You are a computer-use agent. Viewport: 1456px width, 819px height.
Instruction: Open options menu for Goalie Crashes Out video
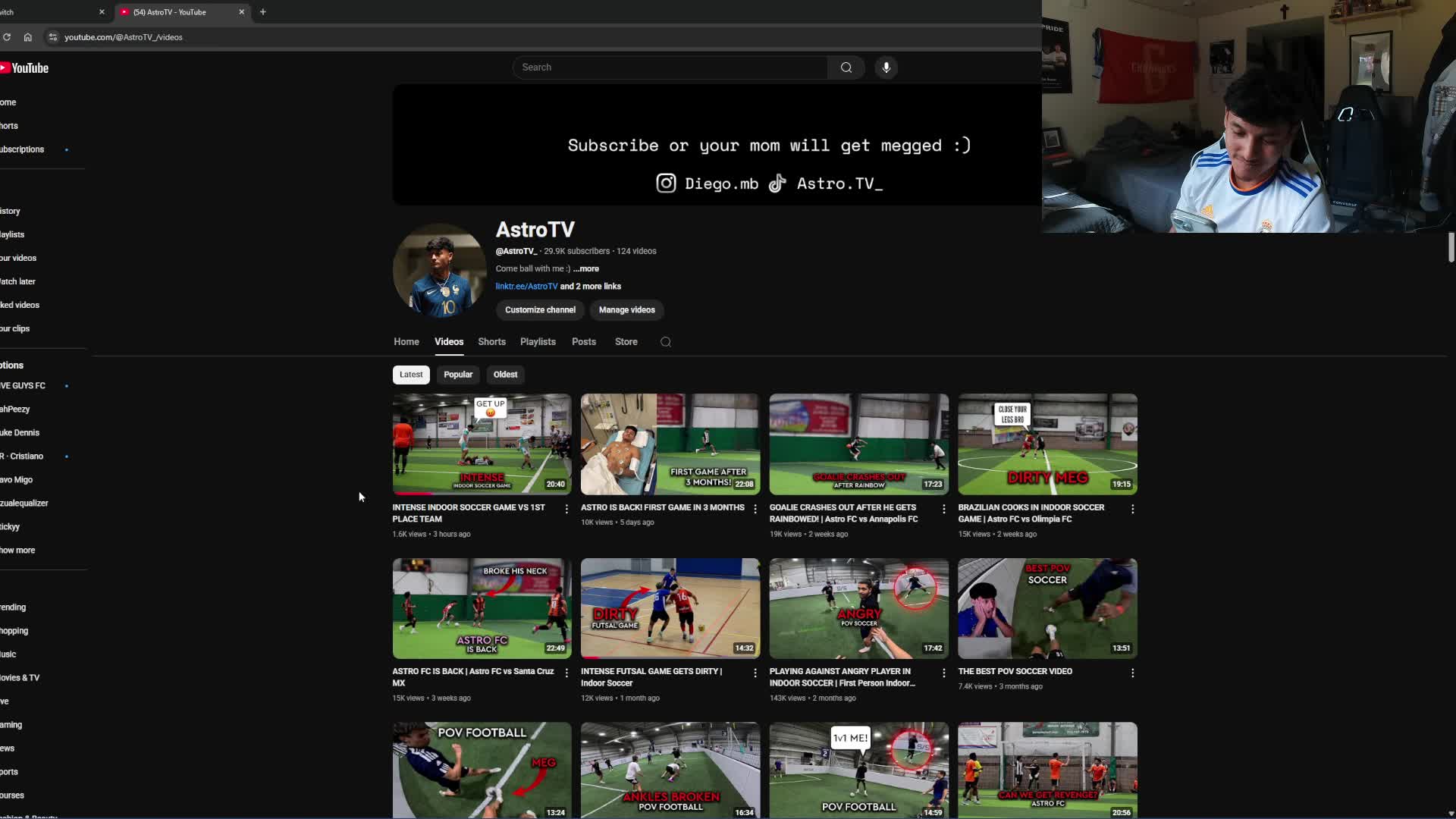pos(943,509)
